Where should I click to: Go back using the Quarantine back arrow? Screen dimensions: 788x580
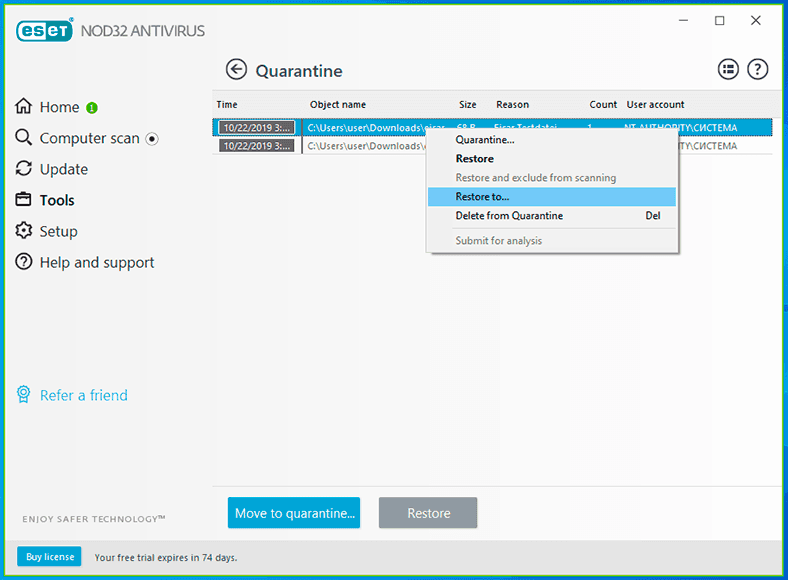(236, 69)
